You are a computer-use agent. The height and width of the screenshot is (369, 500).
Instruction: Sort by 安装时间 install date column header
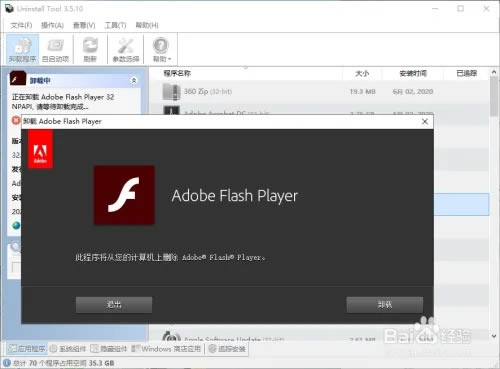(x=413, y=73)
